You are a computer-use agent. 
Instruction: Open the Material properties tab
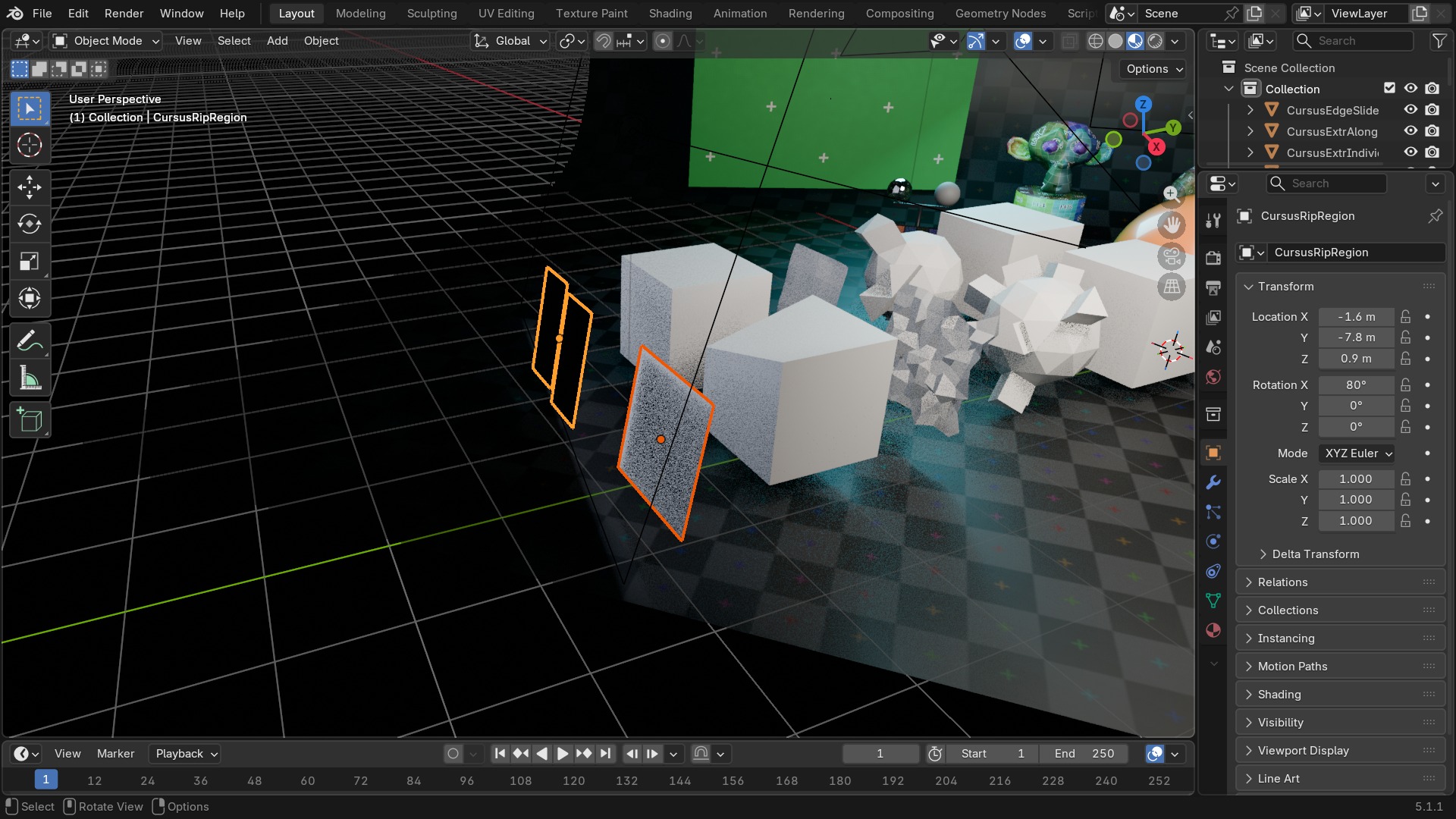[1213, 630]
